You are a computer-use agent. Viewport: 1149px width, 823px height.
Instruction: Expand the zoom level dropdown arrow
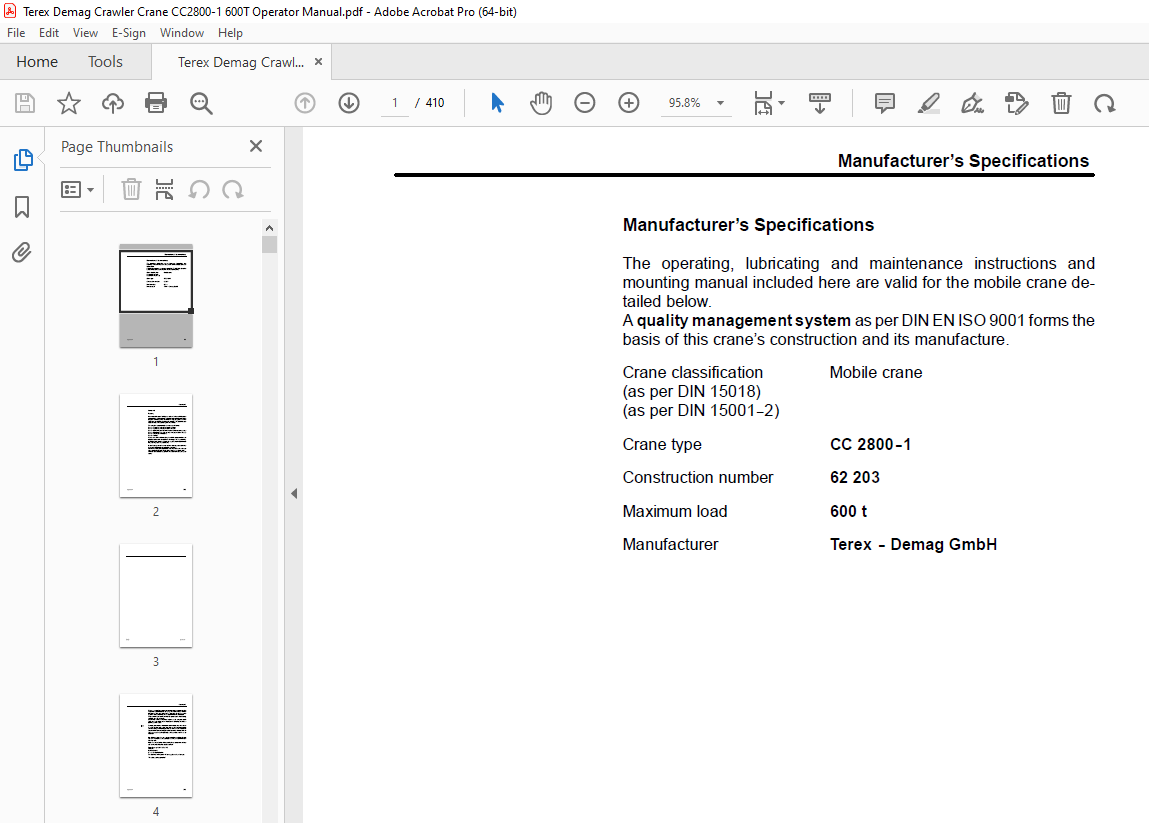[x=720, y=103]
